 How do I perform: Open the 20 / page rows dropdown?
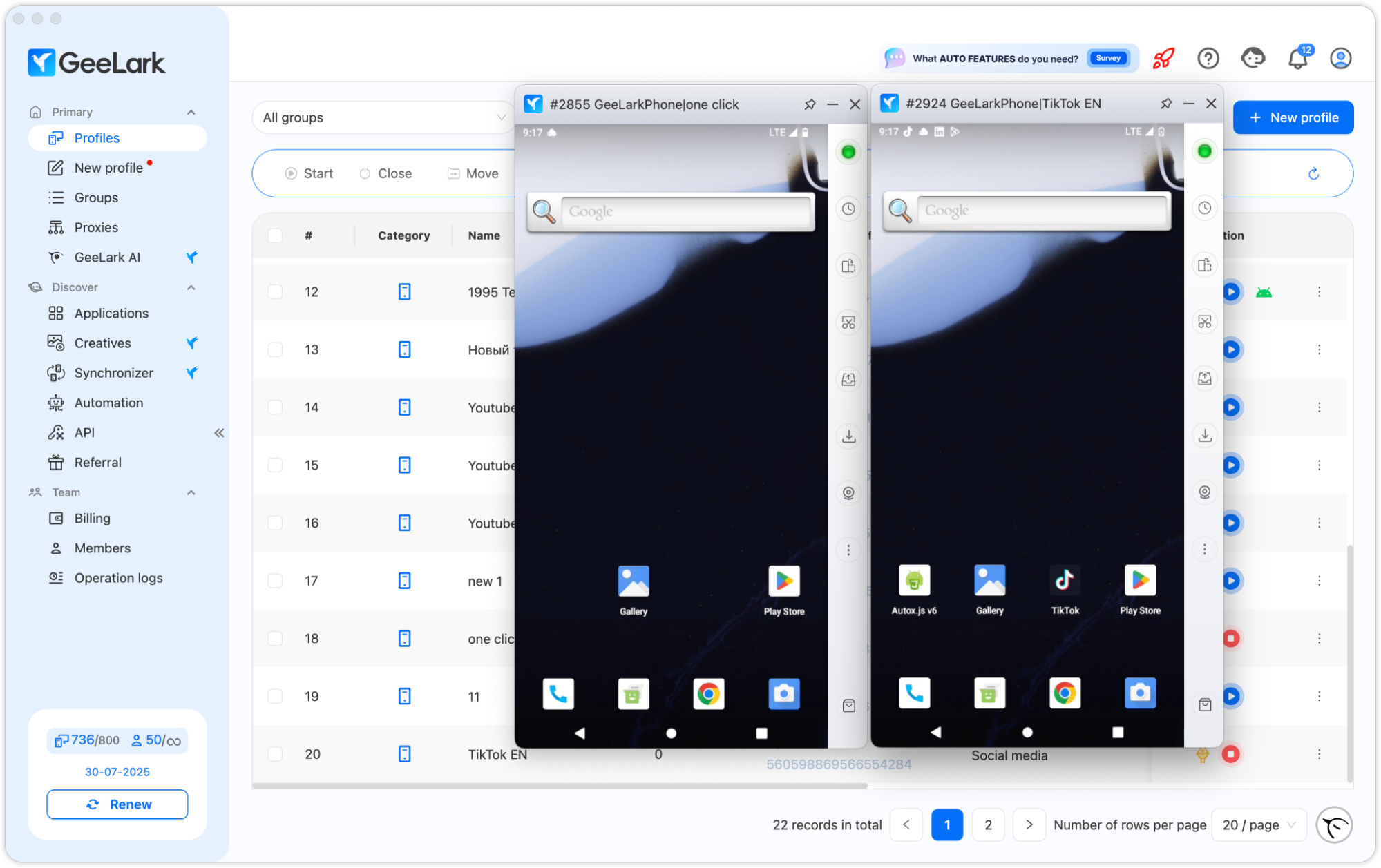pos(1259,825)
